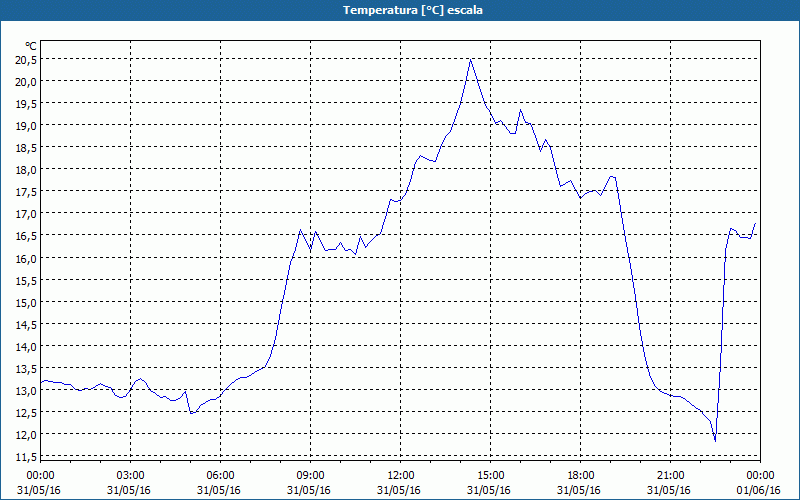Click the 06:00 time axis label

(220, 476)
